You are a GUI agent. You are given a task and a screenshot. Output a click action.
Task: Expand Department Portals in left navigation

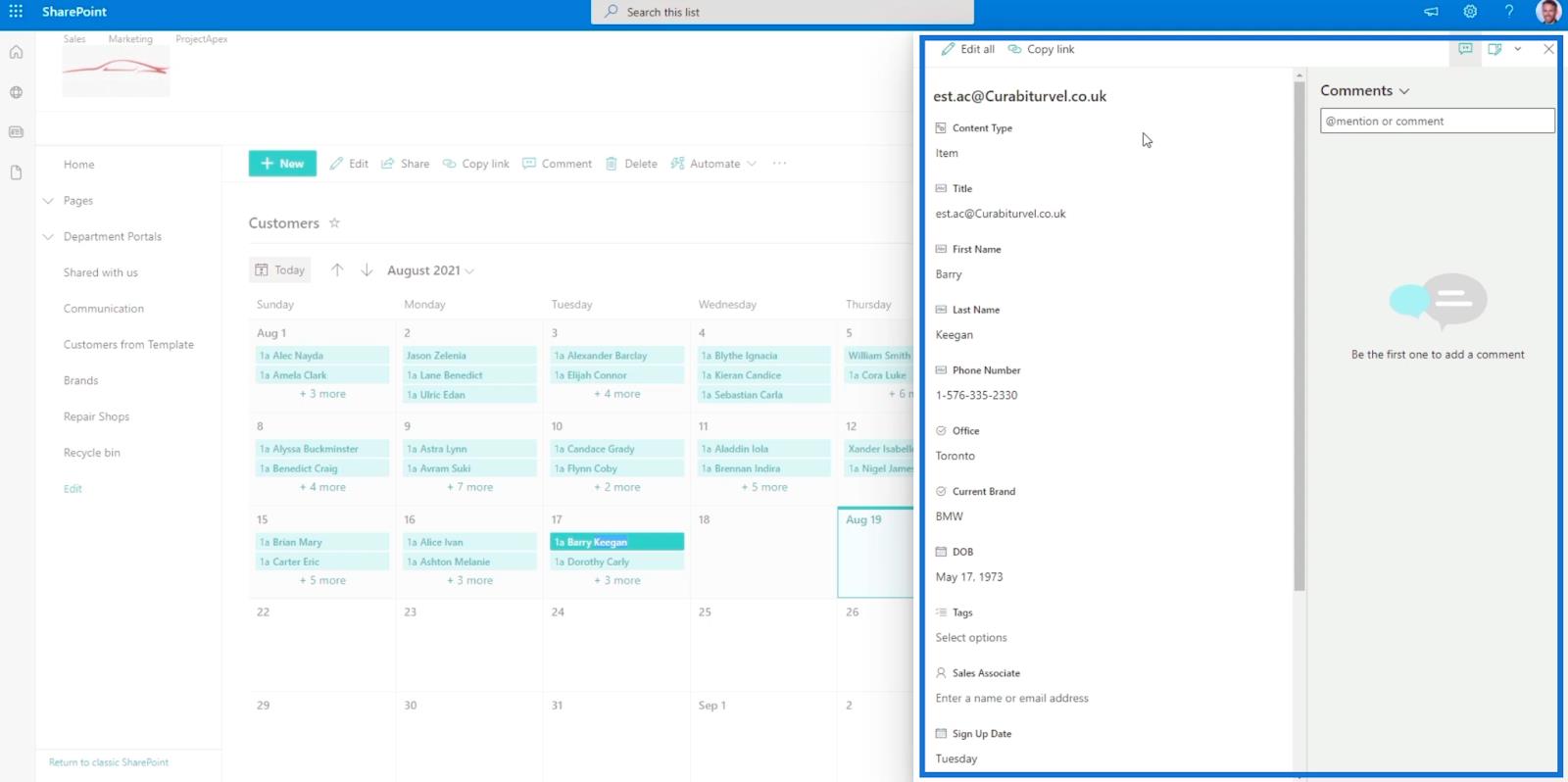tap(48, 237)
